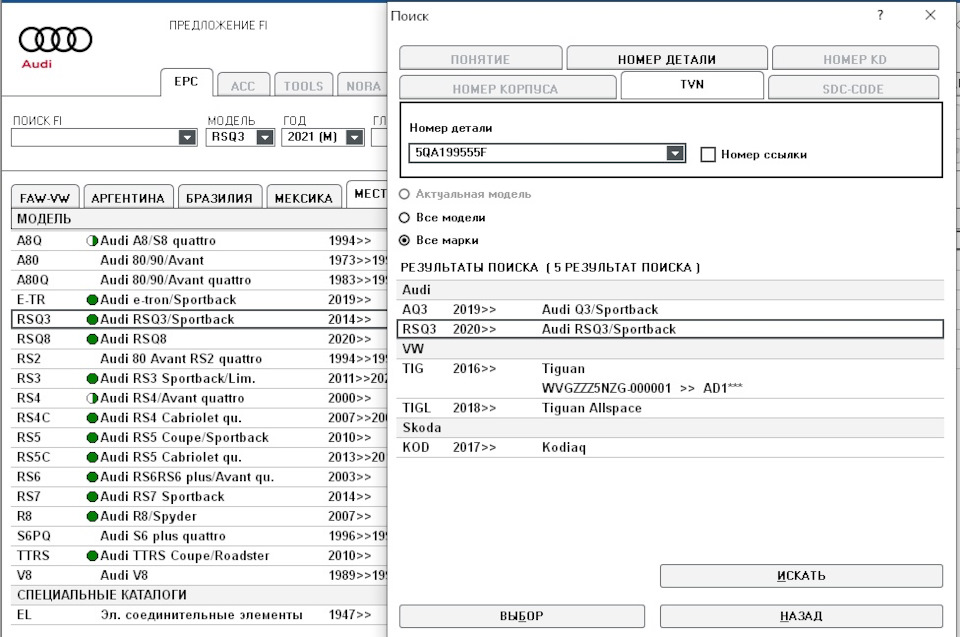The image size is (960, 637).
Task: Click the ВЫБОР button
Action: pyautogui.click(x=521, y=616)
